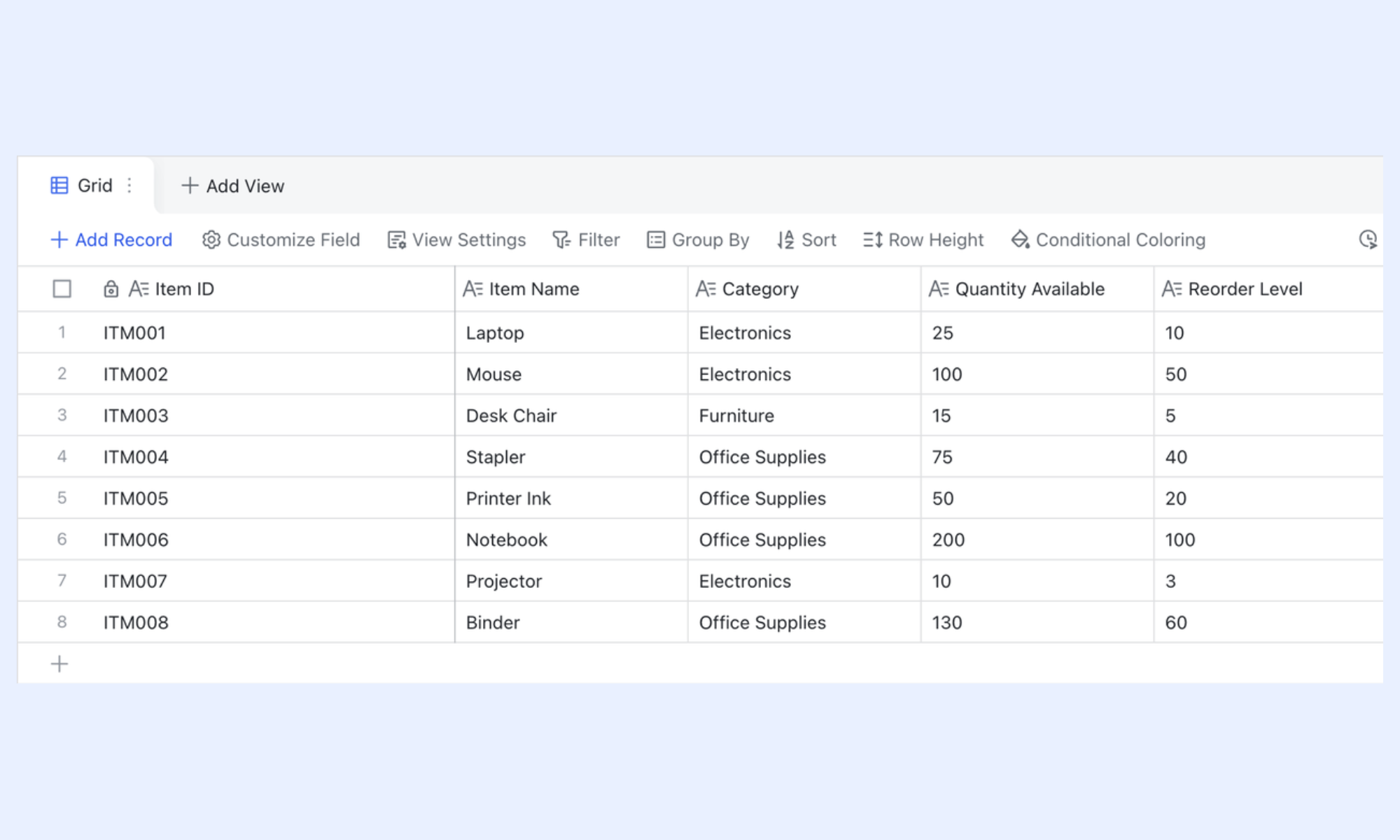Select cell ITM003
Viewport: 1400px width, 840px height.
(x=273, y=415)
